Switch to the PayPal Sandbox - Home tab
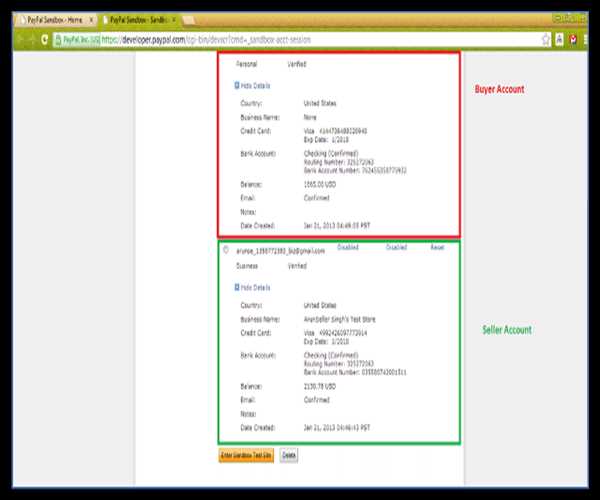Screen dimensions: 600x500 tap(50, 20)
